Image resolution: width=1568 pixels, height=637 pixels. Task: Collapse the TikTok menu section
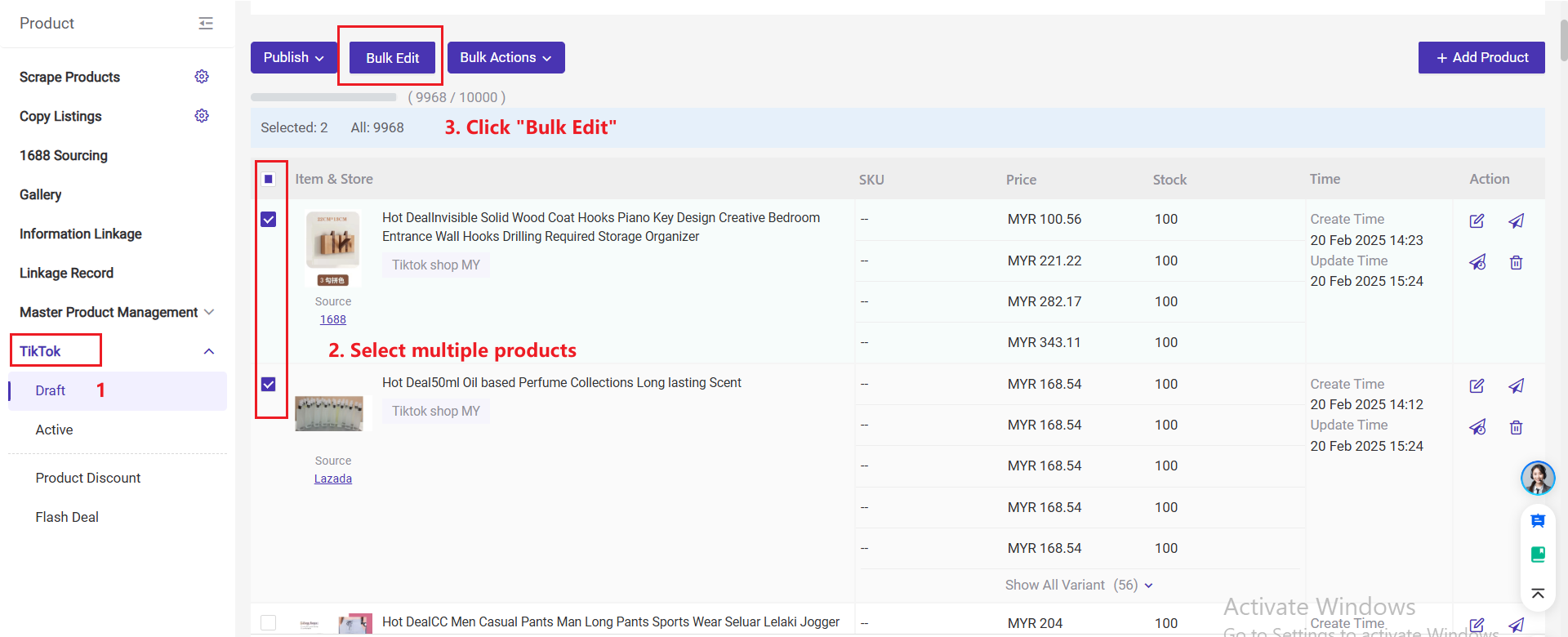209,351
